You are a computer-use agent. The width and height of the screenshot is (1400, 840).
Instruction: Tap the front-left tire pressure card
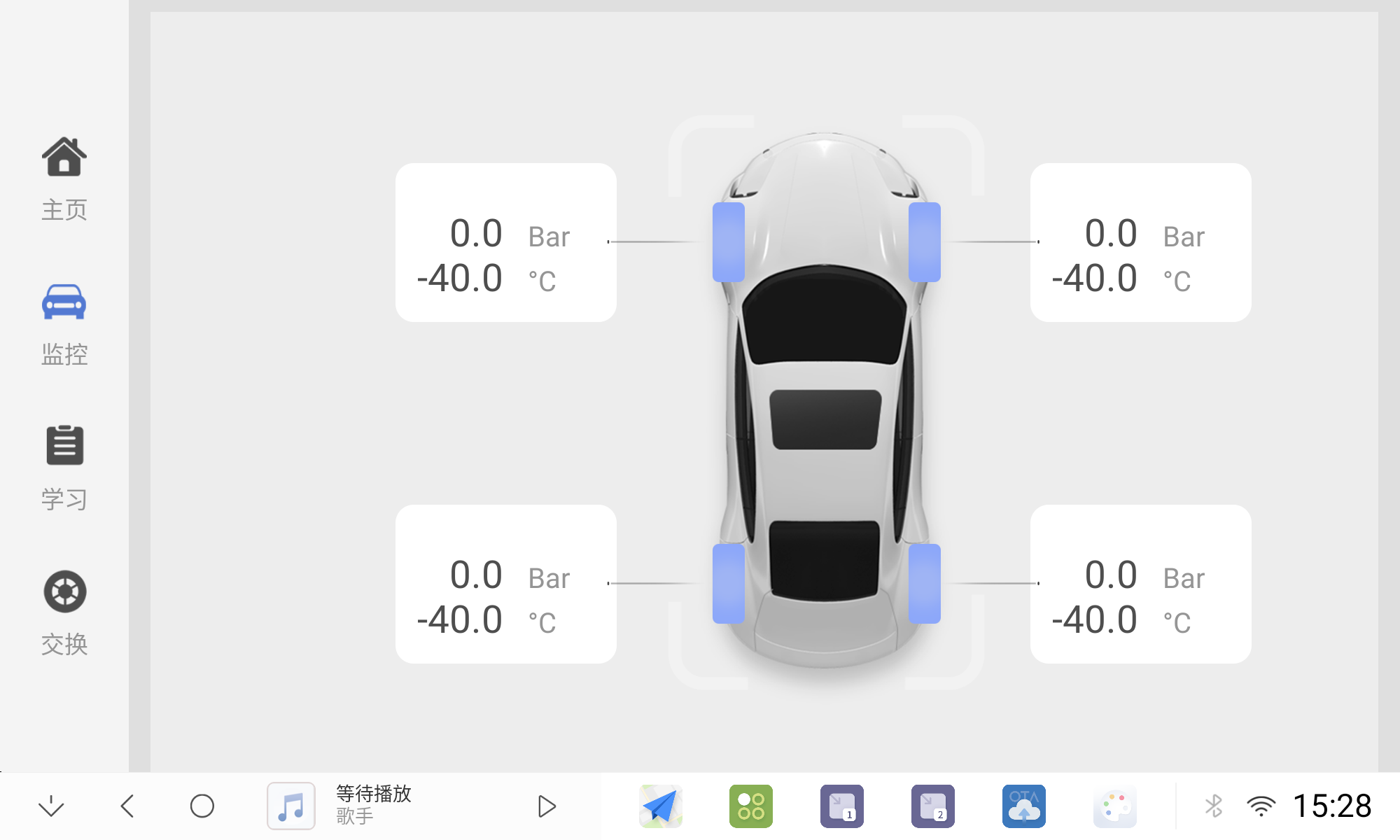(x=505, y=242)
